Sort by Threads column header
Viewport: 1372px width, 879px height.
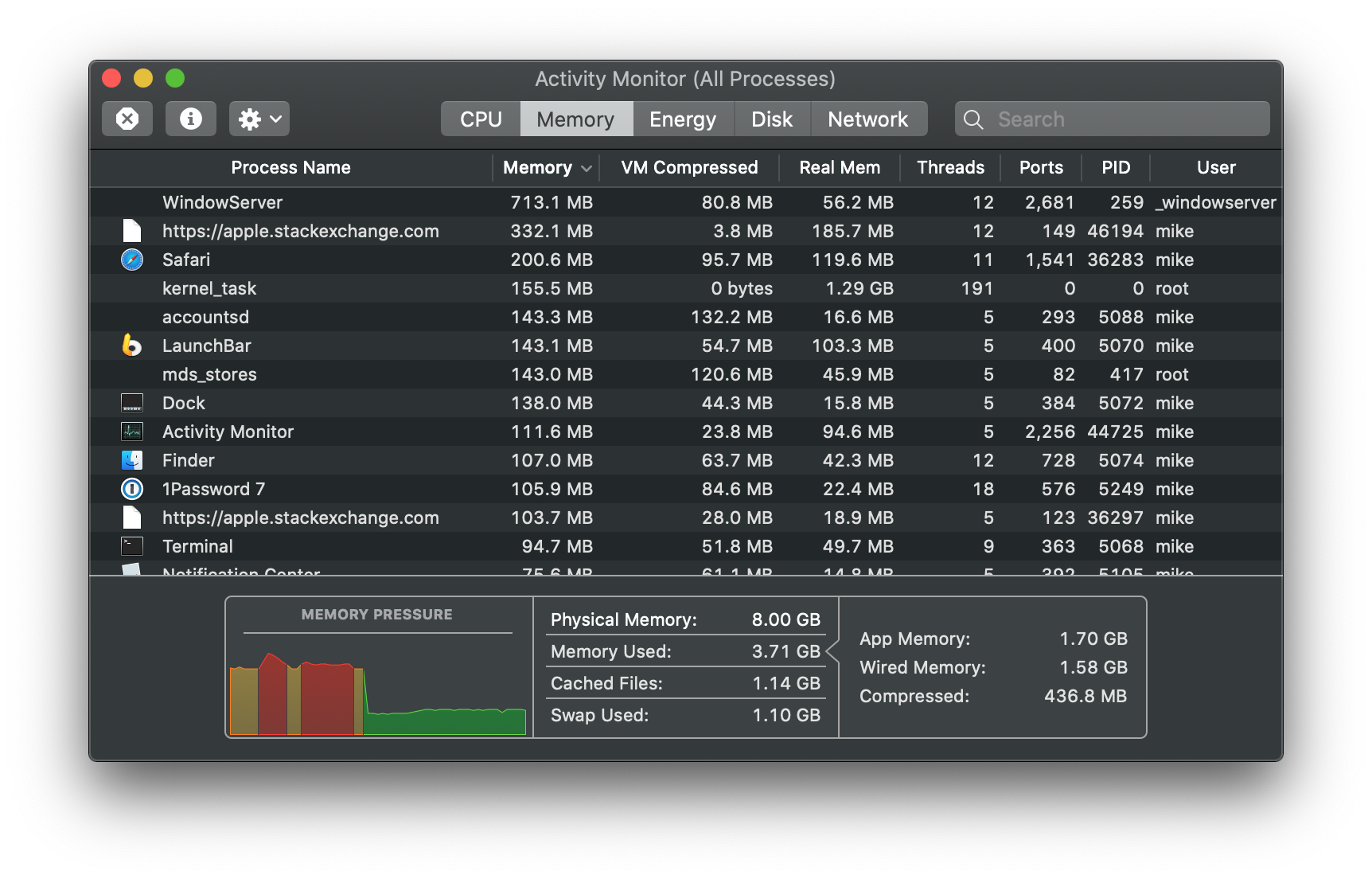(950, 167)
